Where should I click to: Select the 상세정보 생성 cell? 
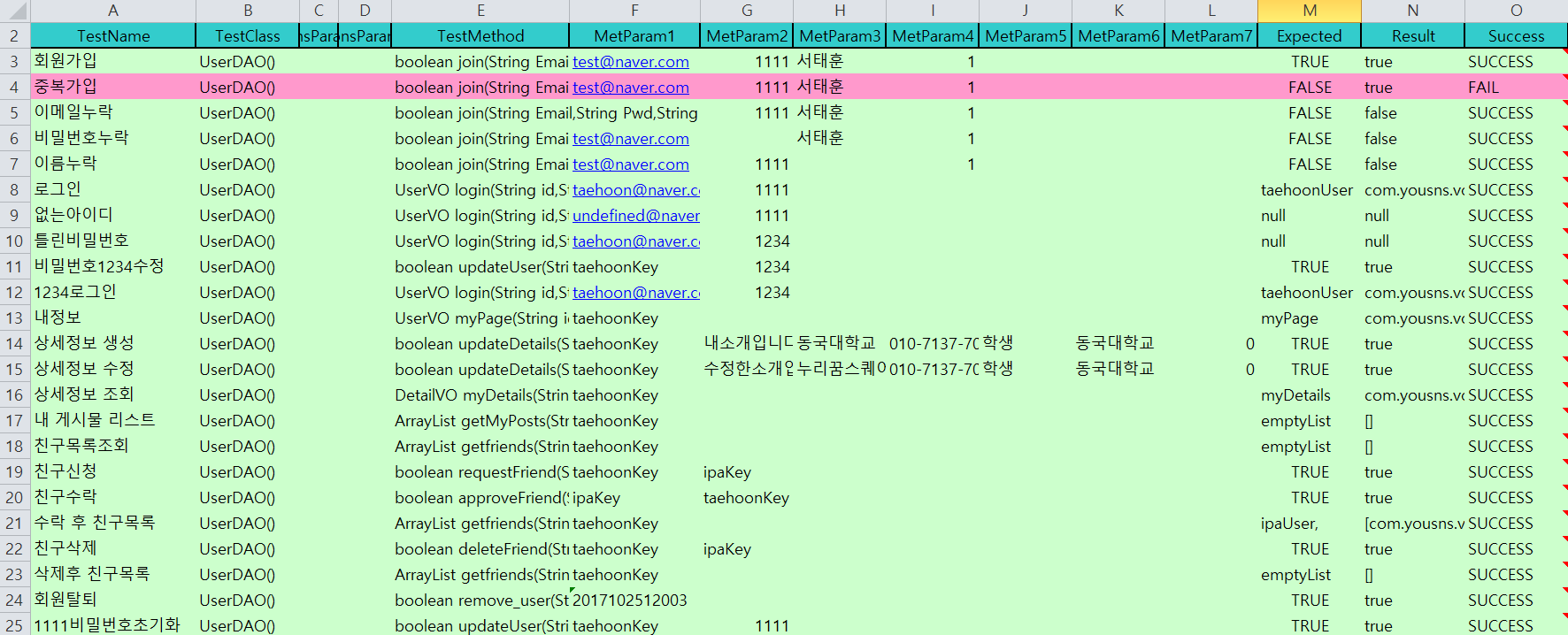[113, 344]
